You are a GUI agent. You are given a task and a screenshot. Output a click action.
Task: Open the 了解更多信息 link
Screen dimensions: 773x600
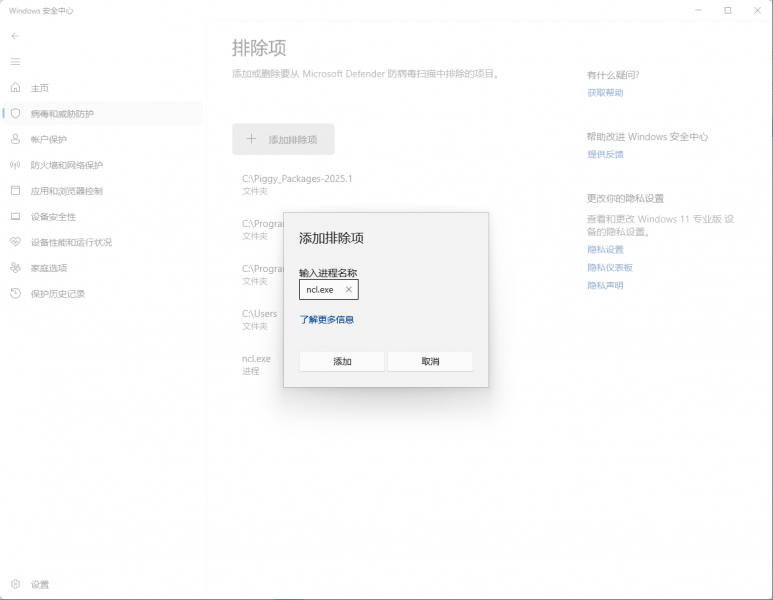coord(327,320)
